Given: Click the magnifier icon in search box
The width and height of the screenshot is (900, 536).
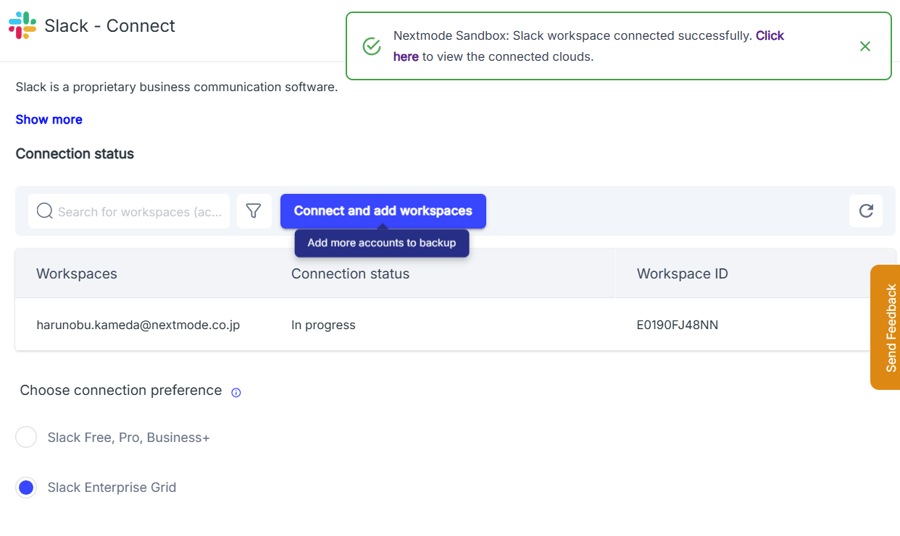Looking at the screenshot, I should point(44,211).
